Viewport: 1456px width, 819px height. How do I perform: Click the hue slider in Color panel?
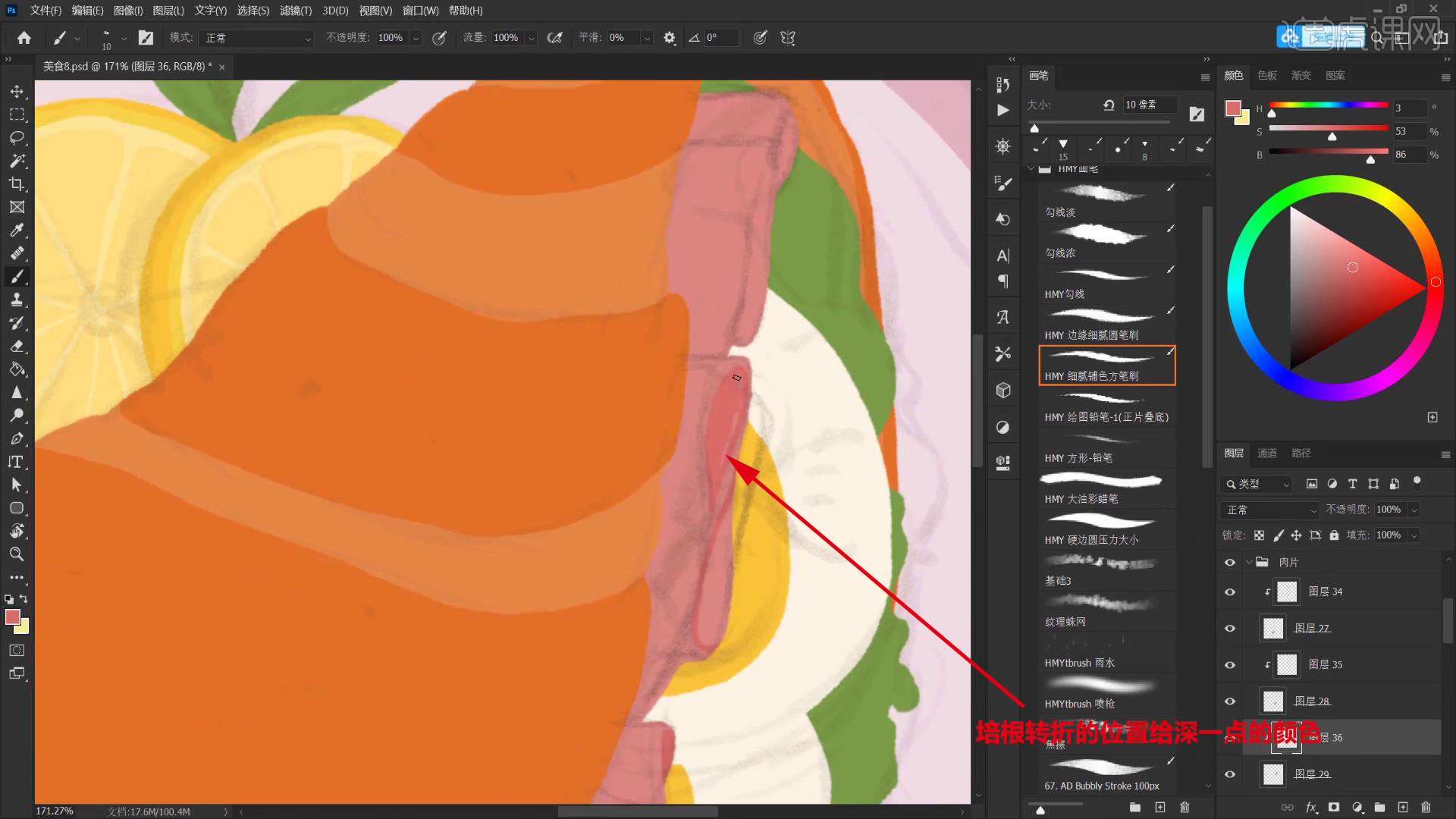(x=1329, y=105)
